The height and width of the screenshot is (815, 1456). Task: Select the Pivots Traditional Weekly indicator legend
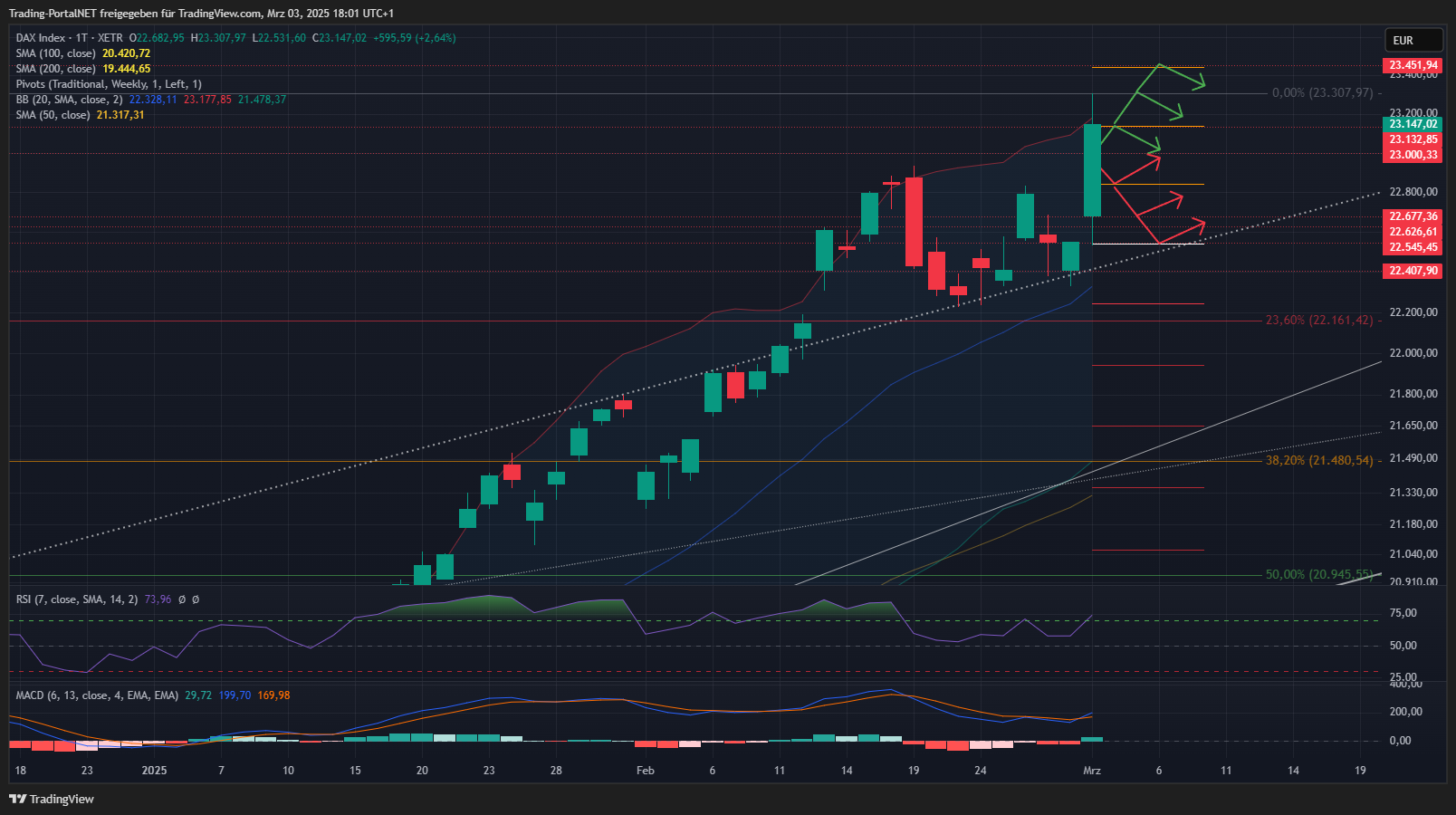(109, 84)
